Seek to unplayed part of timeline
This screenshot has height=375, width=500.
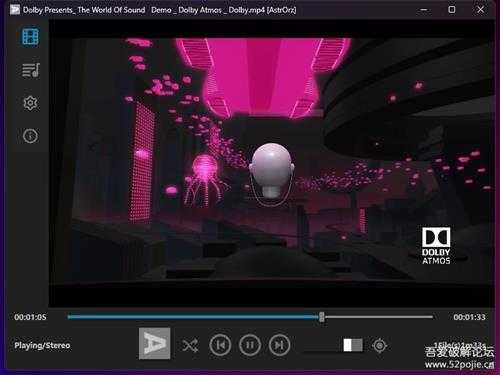coord(379,317)
